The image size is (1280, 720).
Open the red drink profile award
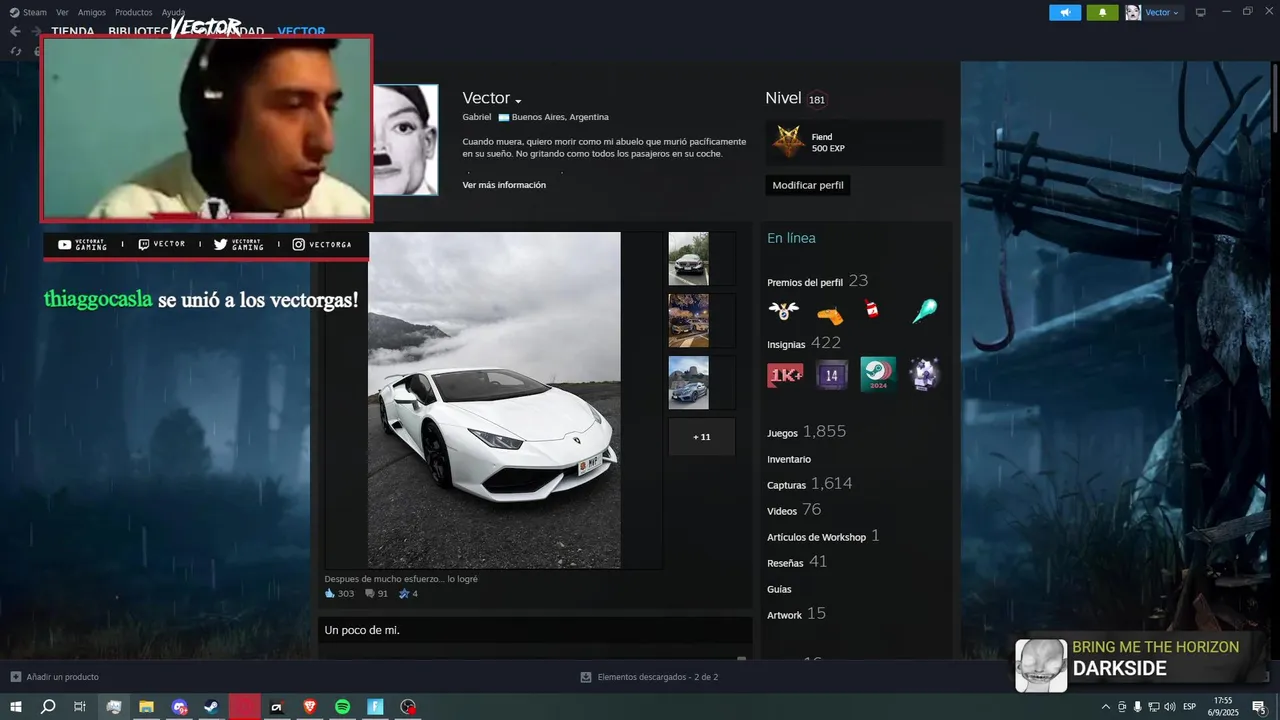click(x=872, y=309)
